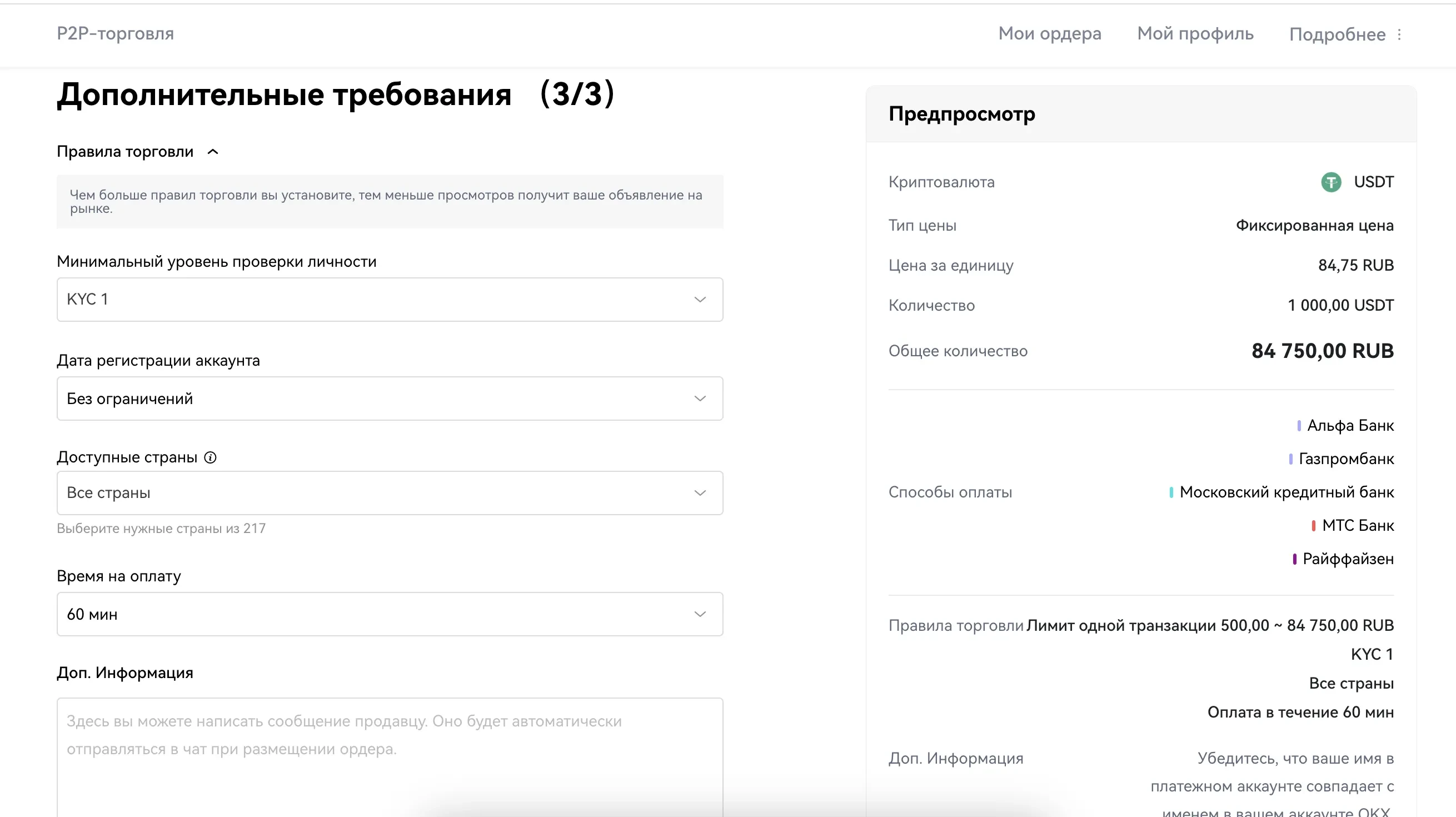Image resolution: width=1456 pixels, height=817 pixels.
Task: Open Мои ордера
Action: coord(1050,34)
